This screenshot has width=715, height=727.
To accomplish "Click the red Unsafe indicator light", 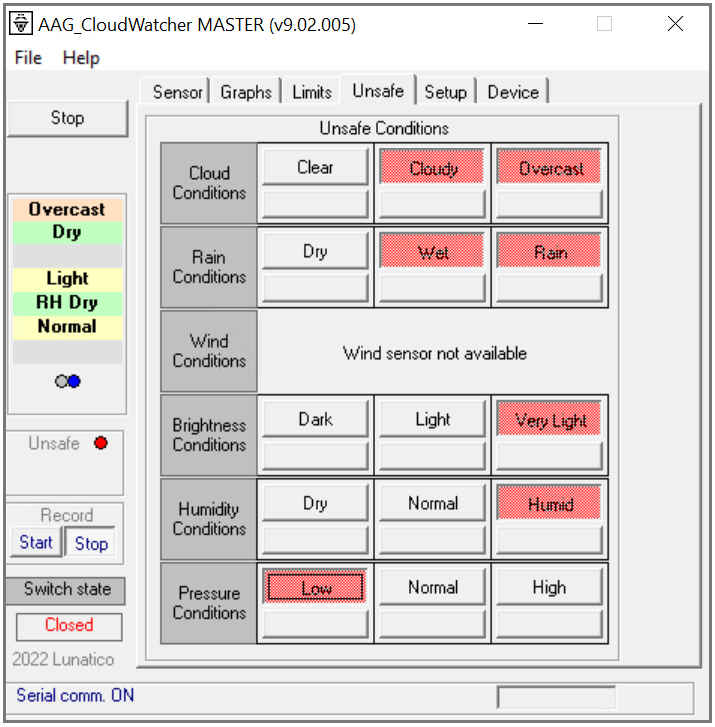I will (x=101, y=443).
